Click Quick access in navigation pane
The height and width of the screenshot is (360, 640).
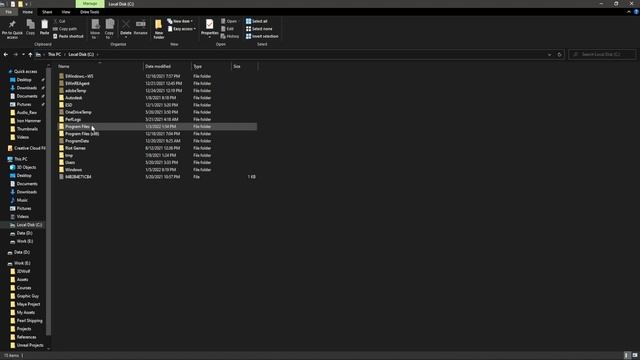point(25,71)
